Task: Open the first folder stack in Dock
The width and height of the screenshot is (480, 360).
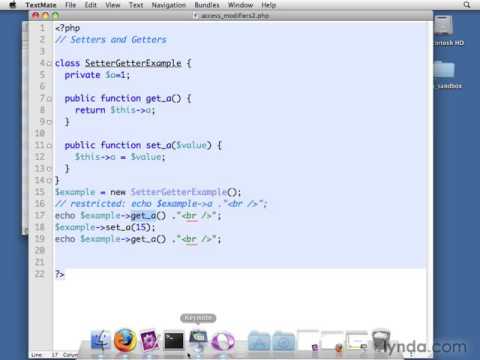Action: pyautogui.click(x=259, y=341)
